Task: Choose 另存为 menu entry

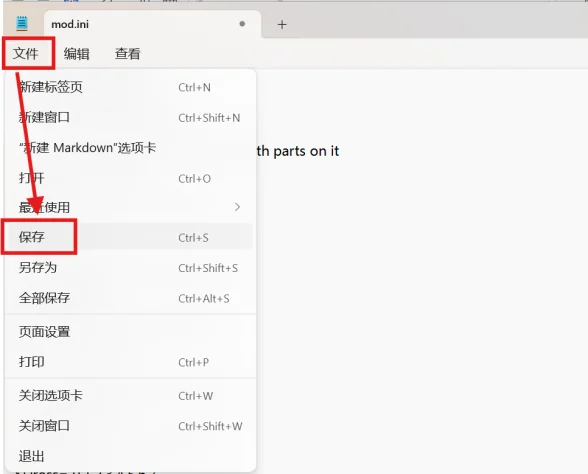Action: pyautogui.click(x=130, y=268)
